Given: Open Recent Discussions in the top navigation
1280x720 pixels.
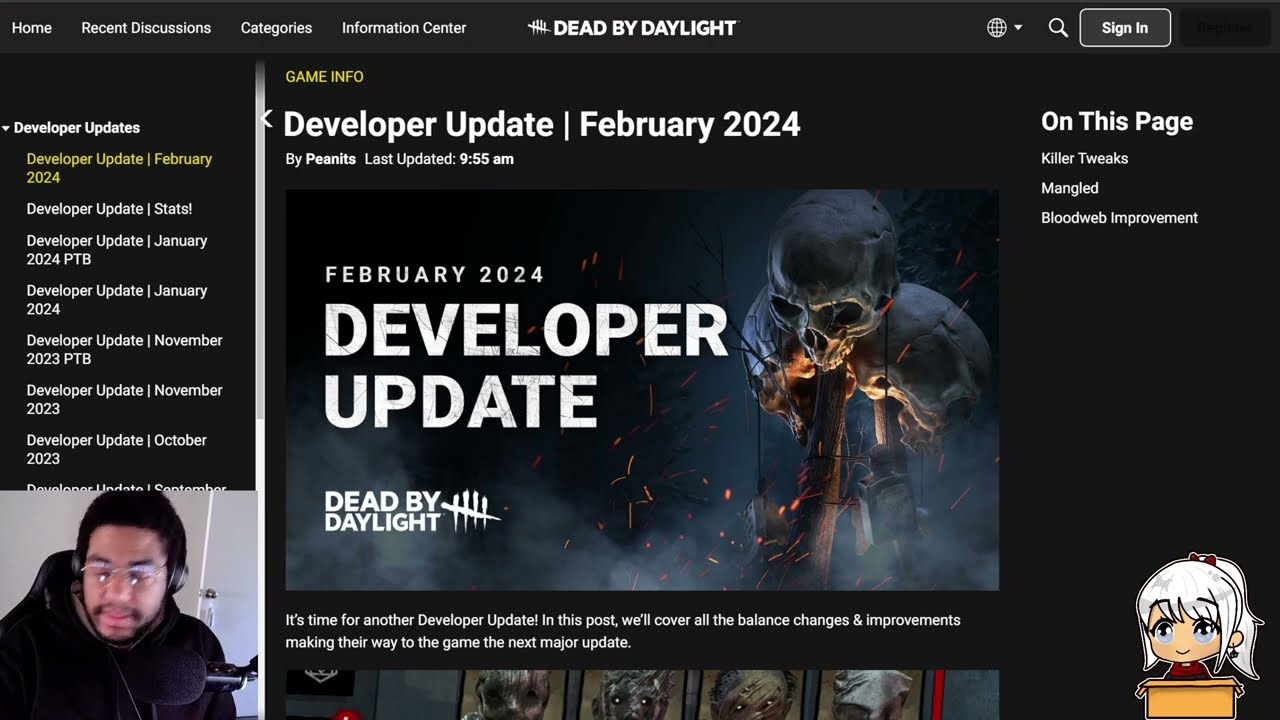Looking at the screenshot, I should [146, 28].
